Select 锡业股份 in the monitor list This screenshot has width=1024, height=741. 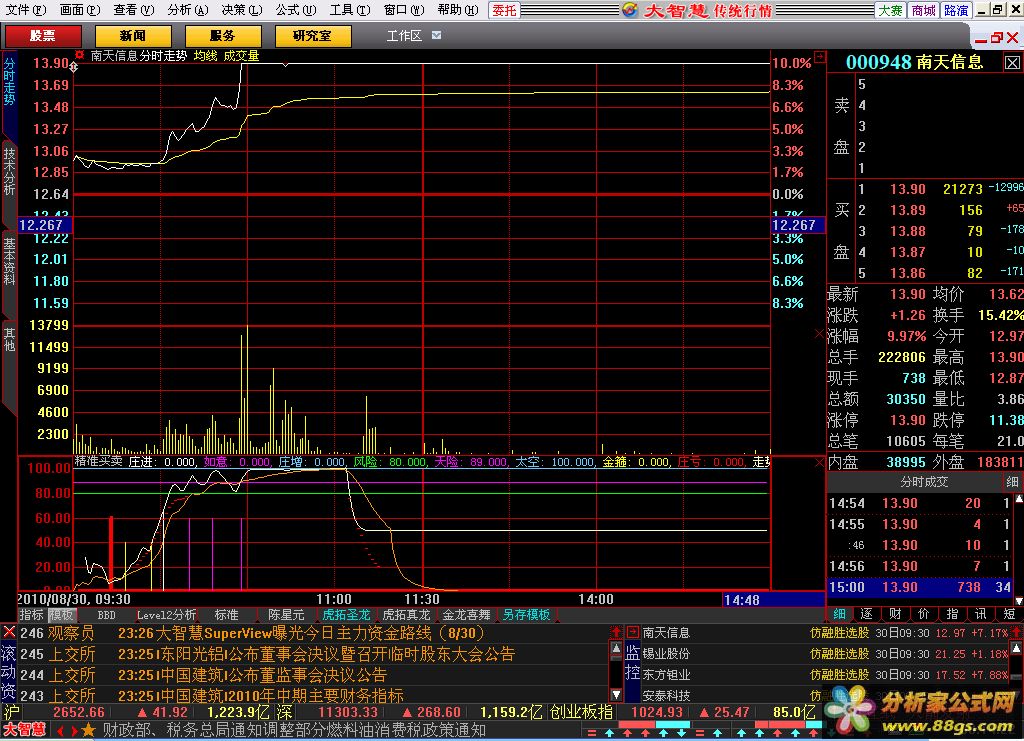666,654
